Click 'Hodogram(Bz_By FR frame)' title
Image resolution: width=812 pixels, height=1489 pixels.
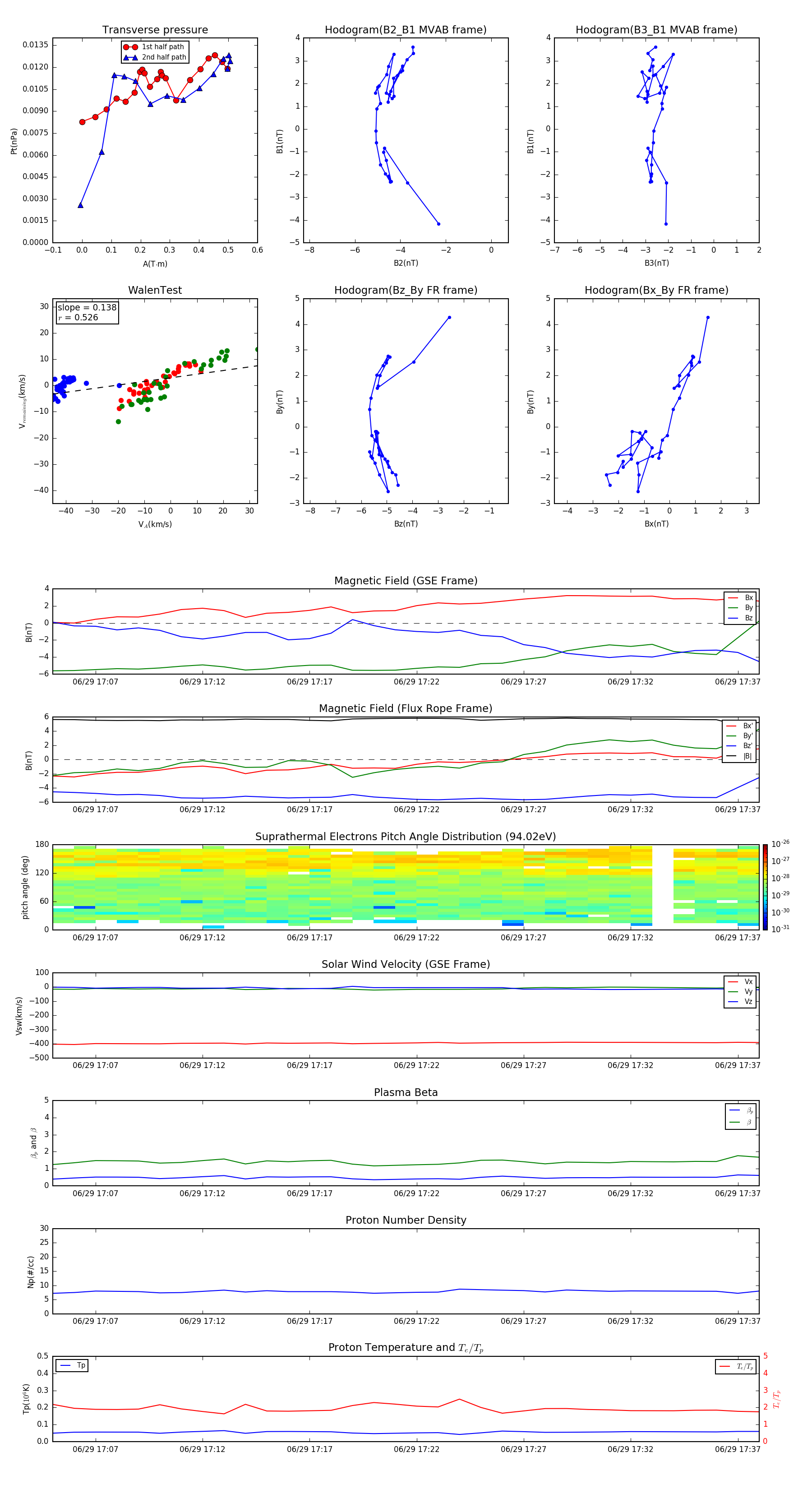pyautogui.click(x=406, y=290)
